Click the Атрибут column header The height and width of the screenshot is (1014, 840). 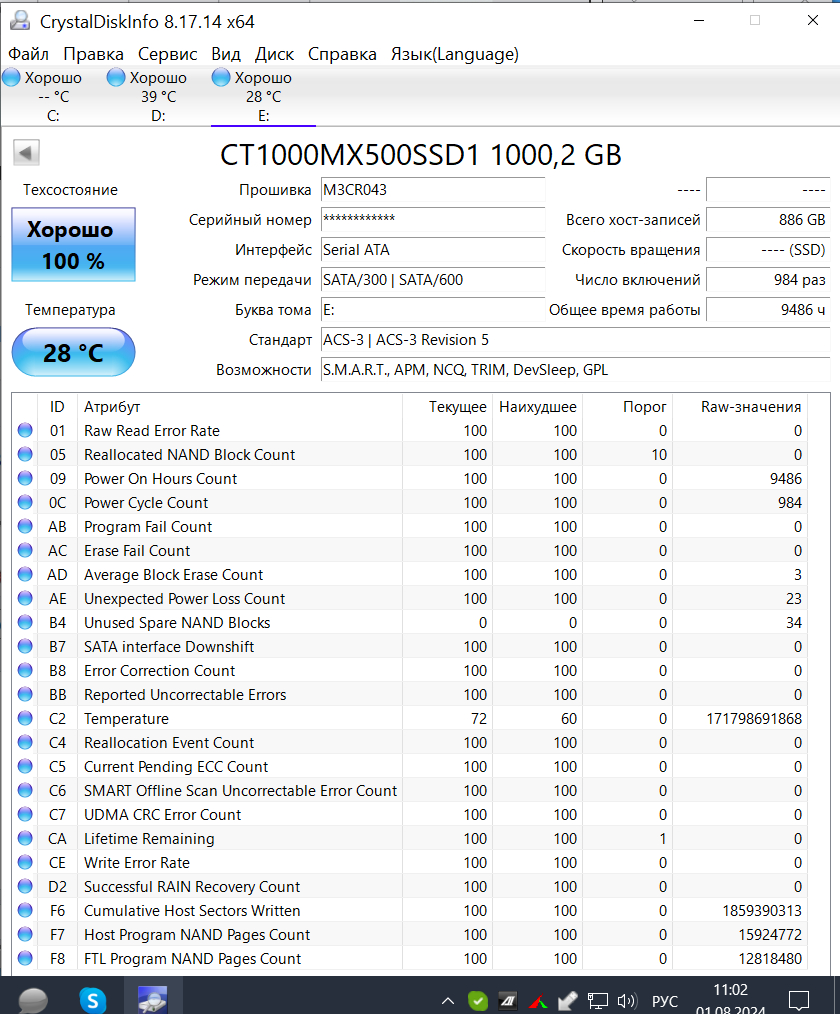pos(239,407)
